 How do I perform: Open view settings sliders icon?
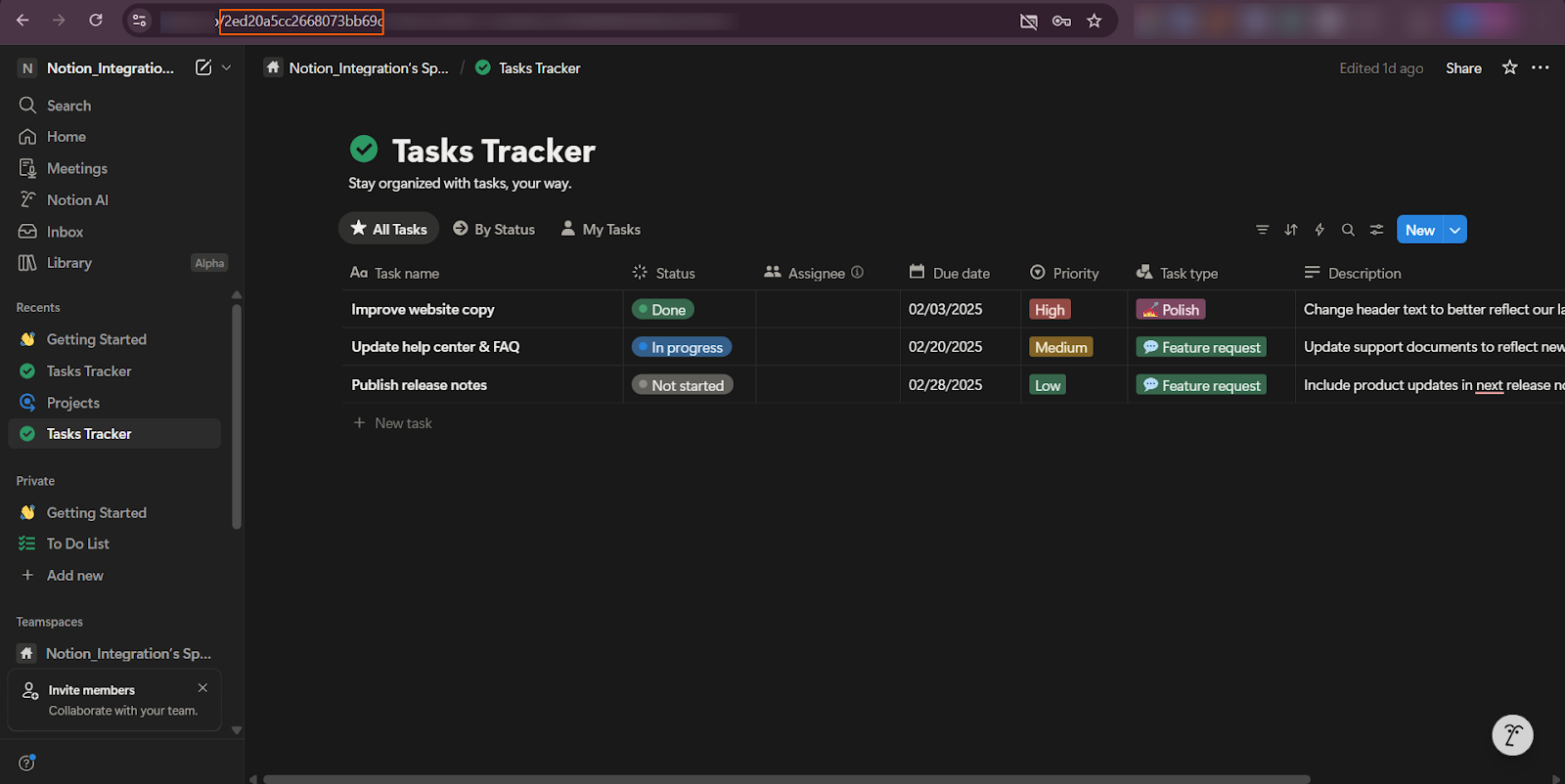pos(1376,230)
